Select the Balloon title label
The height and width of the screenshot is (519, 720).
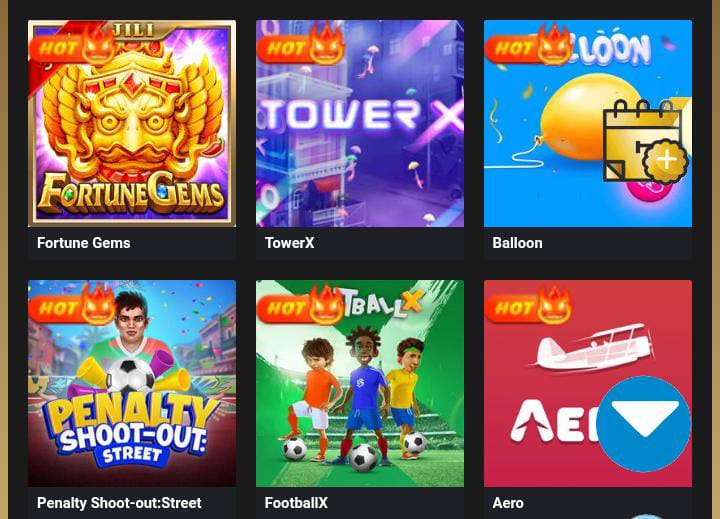click(x=518, y=243)
